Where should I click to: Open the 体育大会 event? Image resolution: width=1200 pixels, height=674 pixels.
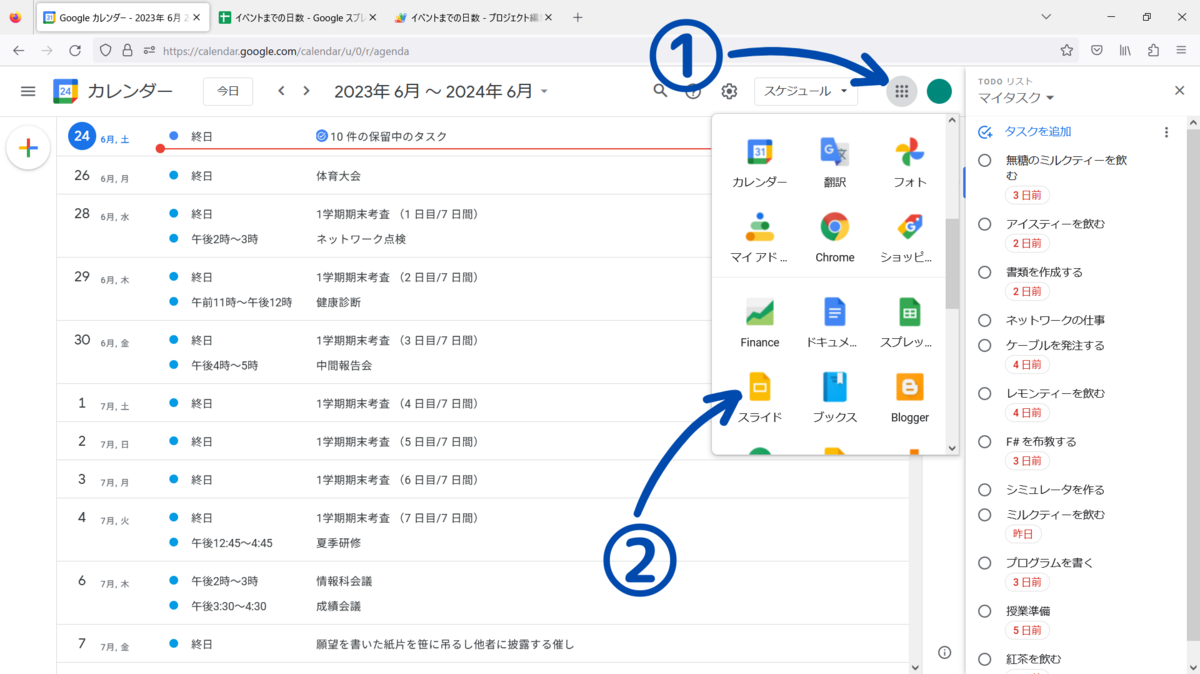click(338, 175)
